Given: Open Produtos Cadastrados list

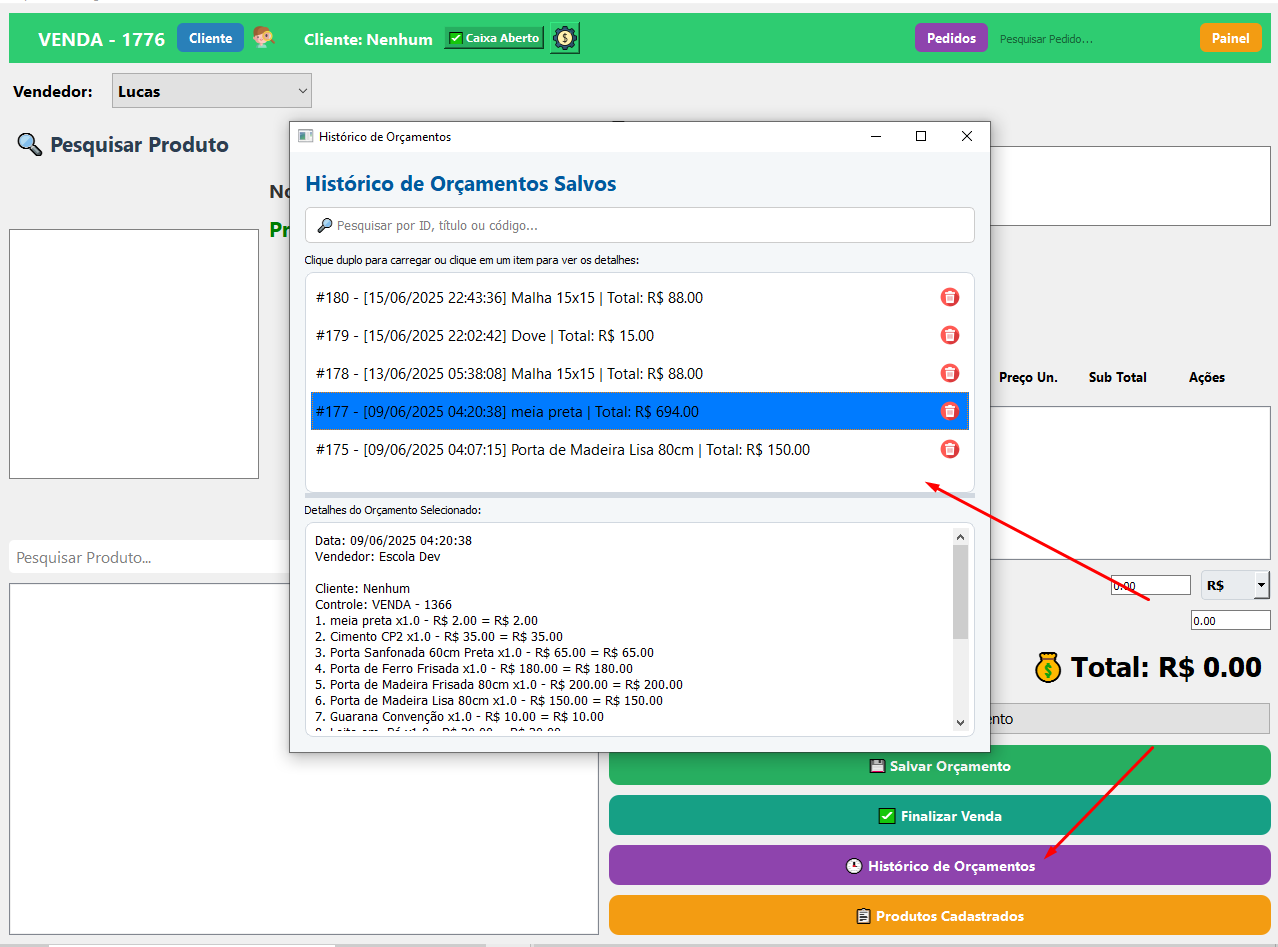Looking at the screenshot, I should (939, 916).
